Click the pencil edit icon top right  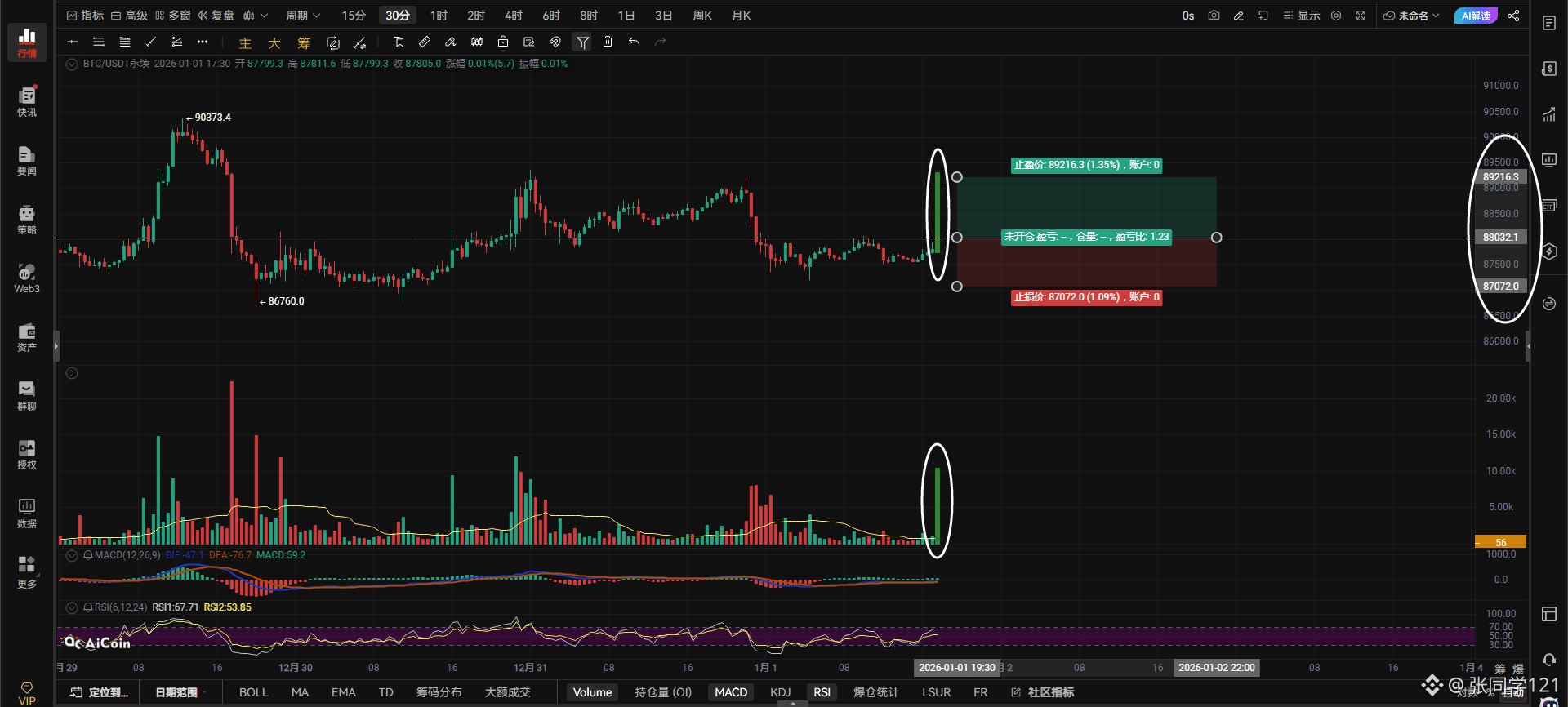(x=1239, y=16)
